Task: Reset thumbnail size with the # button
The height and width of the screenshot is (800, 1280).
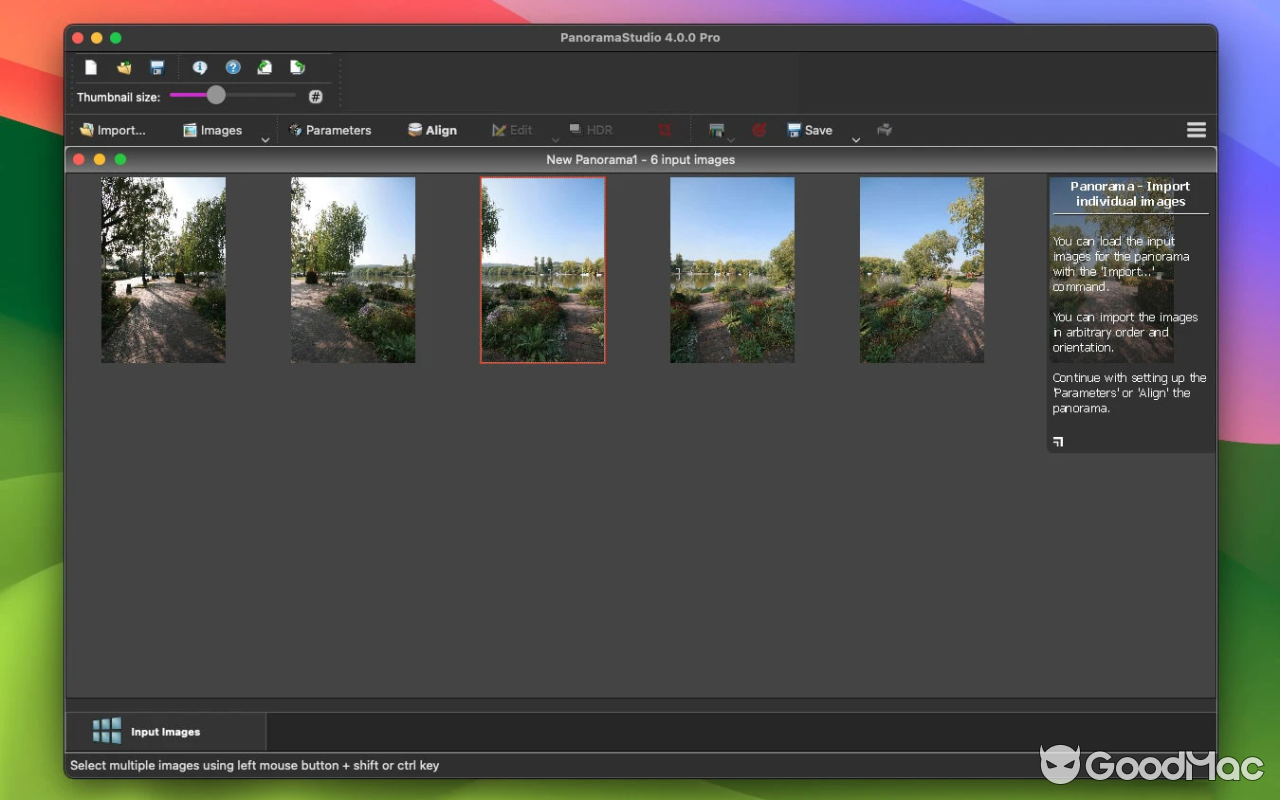Action: point(315,96)
